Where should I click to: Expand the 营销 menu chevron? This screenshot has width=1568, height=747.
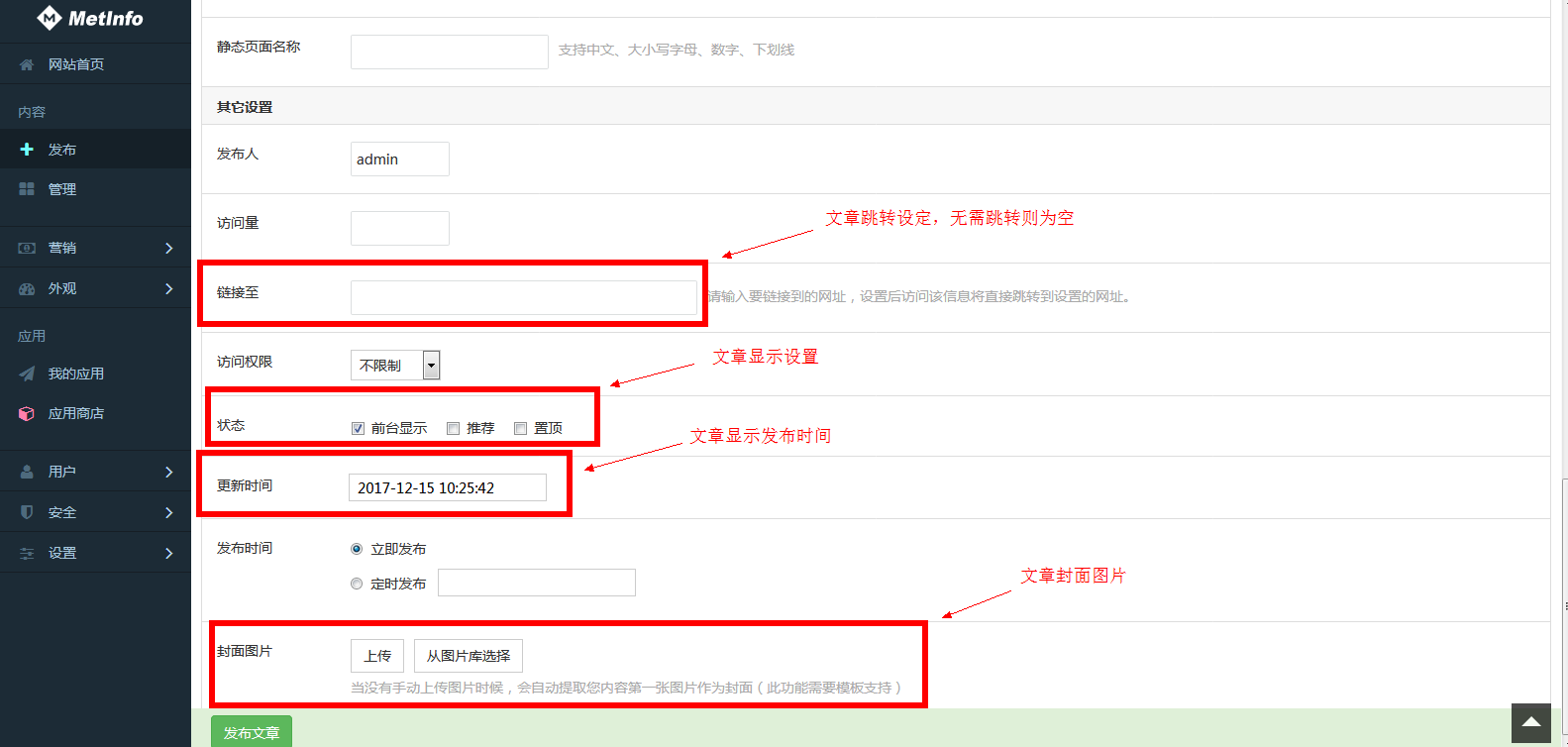coord(169,248)
